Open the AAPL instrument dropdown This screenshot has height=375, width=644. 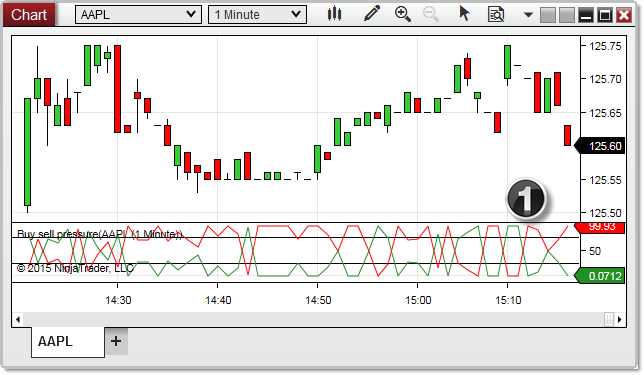tap(138, 15)
